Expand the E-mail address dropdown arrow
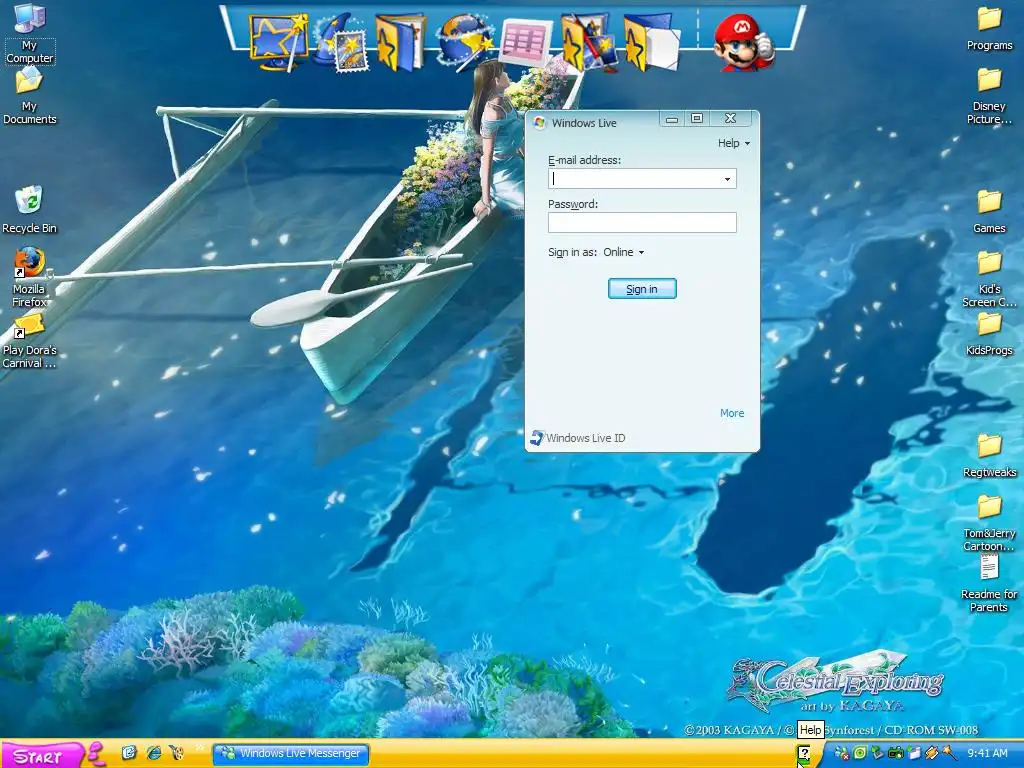The width and height of the screenshot is (1024, 768). 728,179
